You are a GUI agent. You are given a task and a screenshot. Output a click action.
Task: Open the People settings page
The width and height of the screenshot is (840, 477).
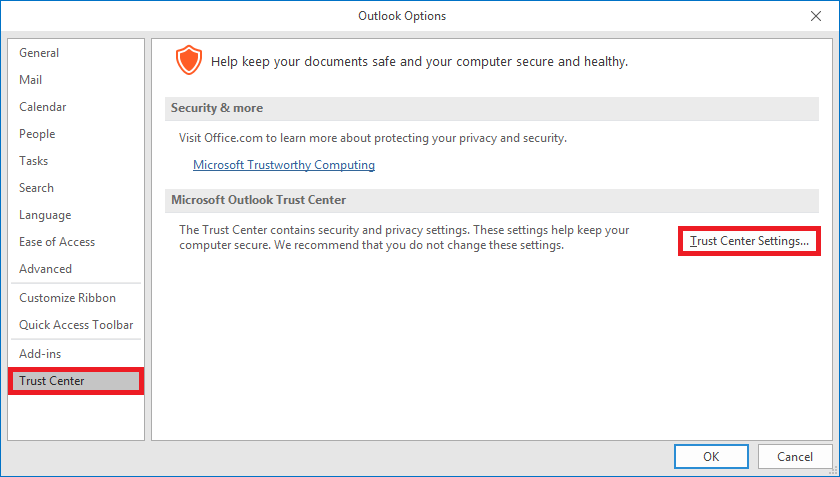tap(37, 134)
